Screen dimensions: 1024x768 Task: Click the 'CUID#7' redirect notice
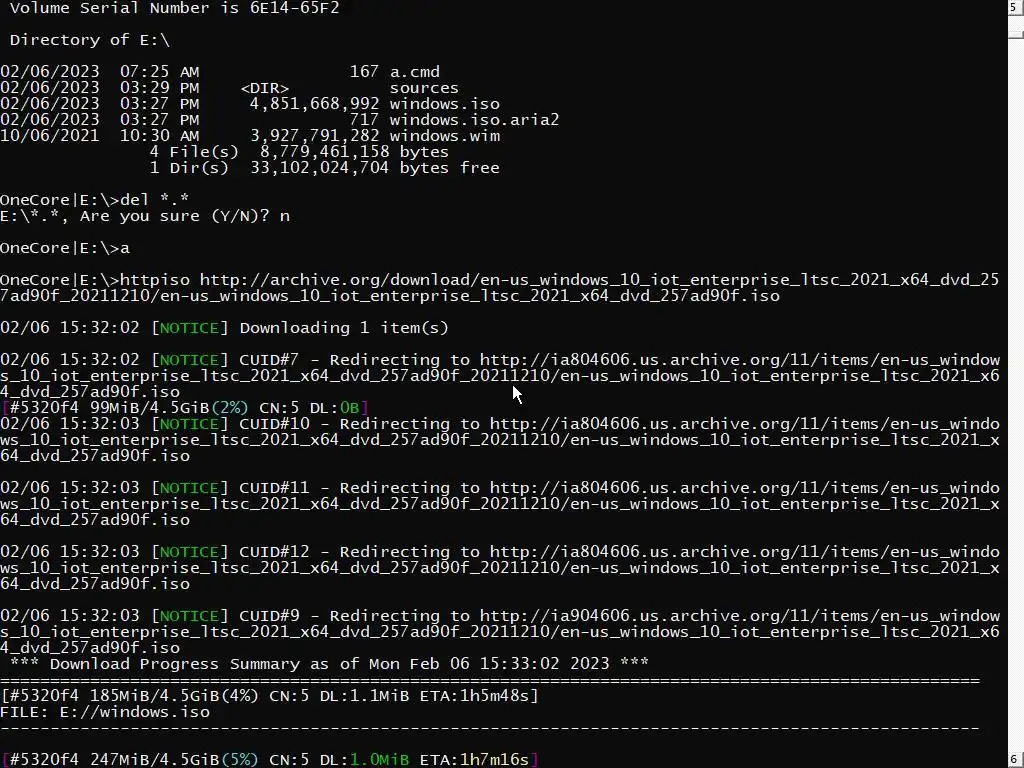pos(500,376)
